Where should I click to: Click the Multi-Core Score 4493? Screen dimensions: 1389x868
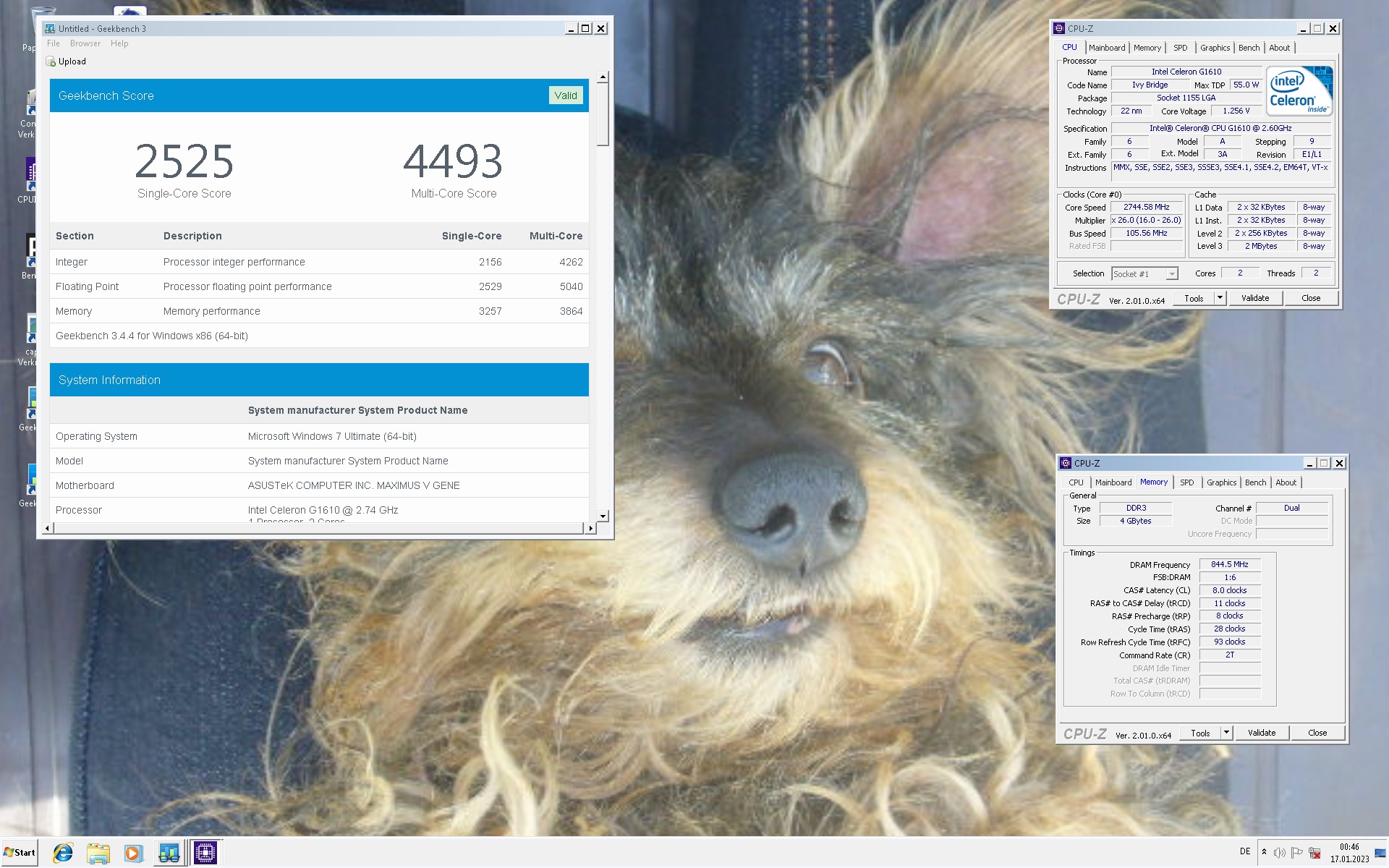click(x=454, y=161)
